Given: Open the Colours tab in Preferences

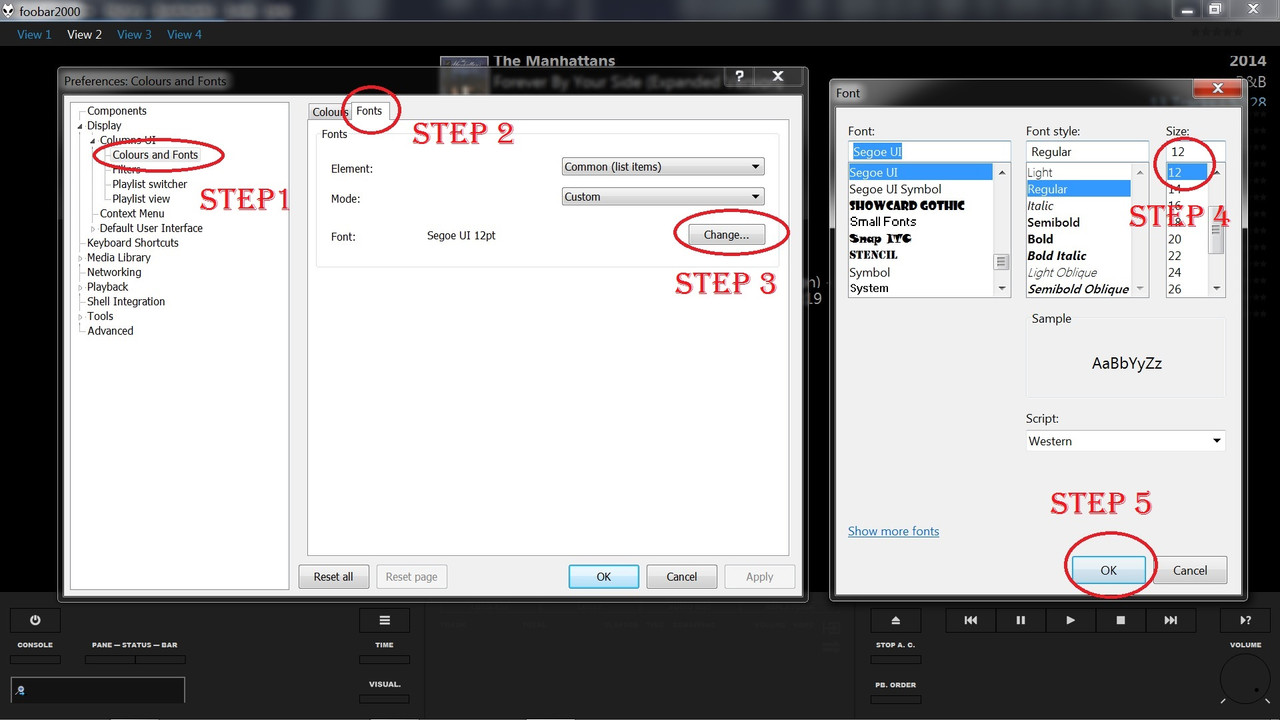Looking at the screenshot, I should click(329, 112).
